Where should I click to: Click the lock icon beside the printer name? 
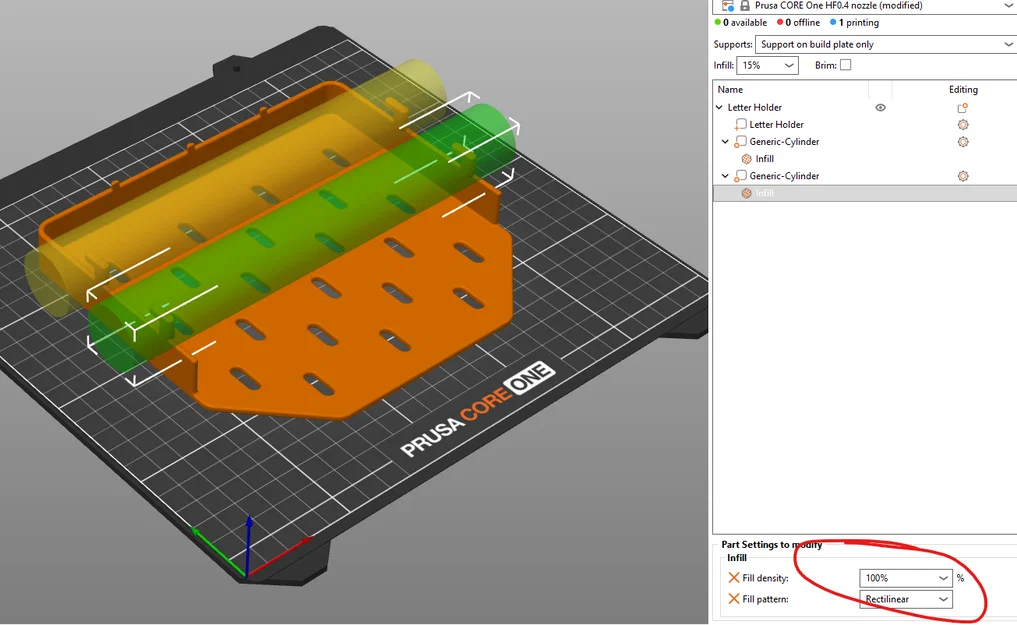(745, 6)
